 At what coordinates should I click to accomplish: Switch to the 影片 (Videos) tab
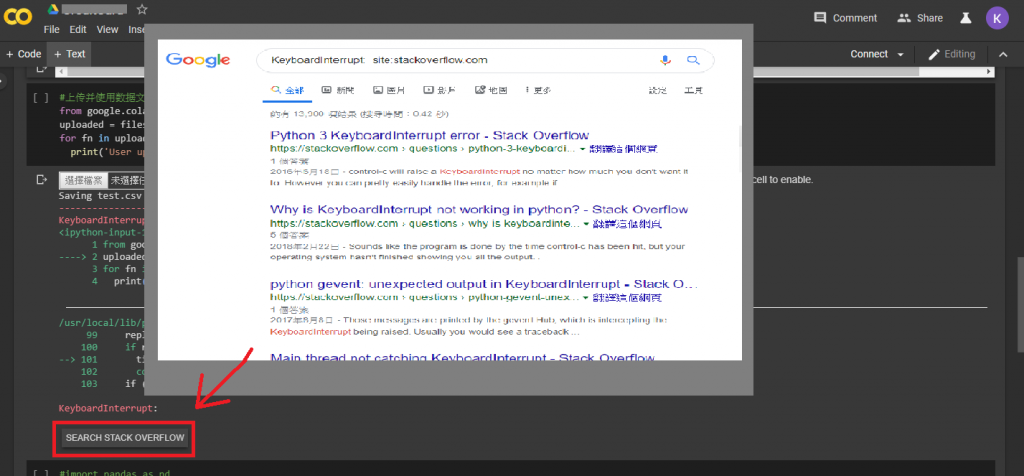pos(439,91)
